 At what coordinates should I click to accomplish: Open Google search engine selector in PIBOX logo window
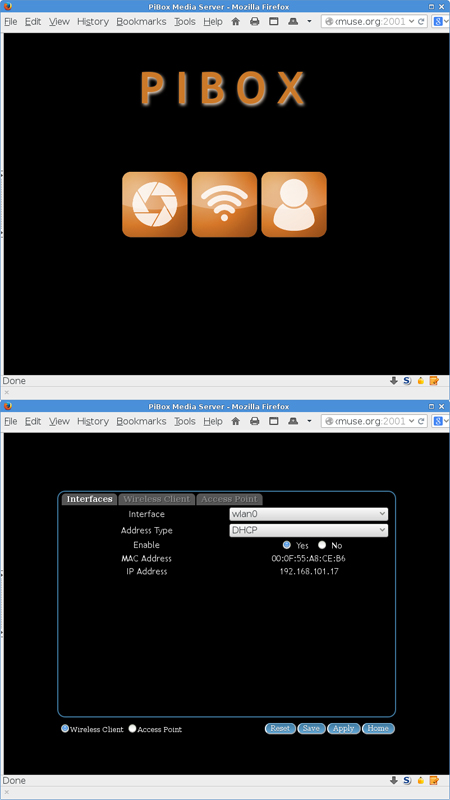coord(440,21)
